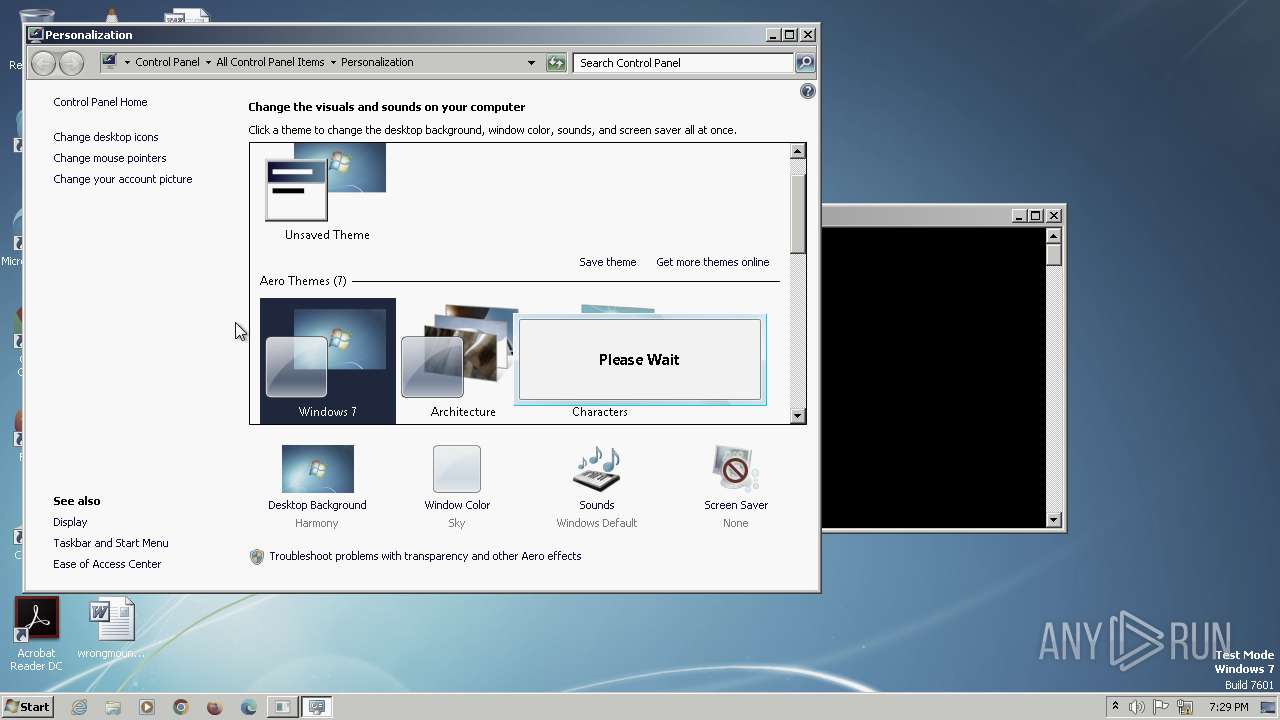The image size is (1280, 720).
Task: Click Change mouse pointers link
Action: click(110, 158)
